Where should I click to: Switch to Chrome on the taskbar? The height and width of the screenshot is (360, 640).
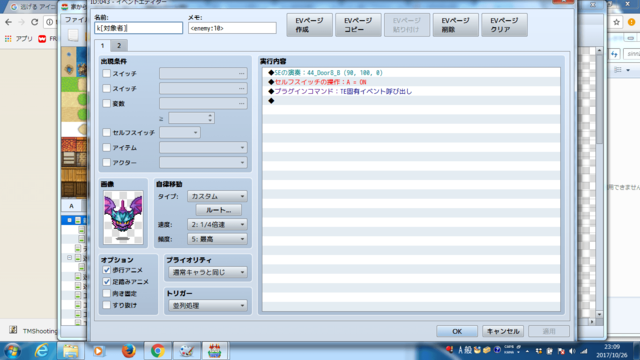(158, 351)
